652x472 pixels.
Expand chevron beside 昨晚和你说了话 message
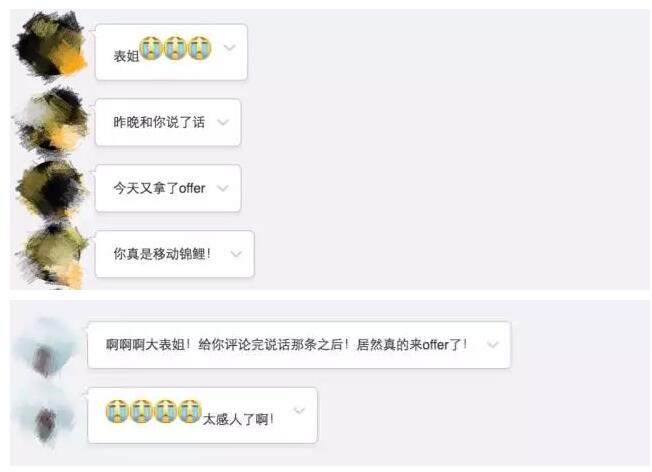pyautogui.click(x=223, y=122)
